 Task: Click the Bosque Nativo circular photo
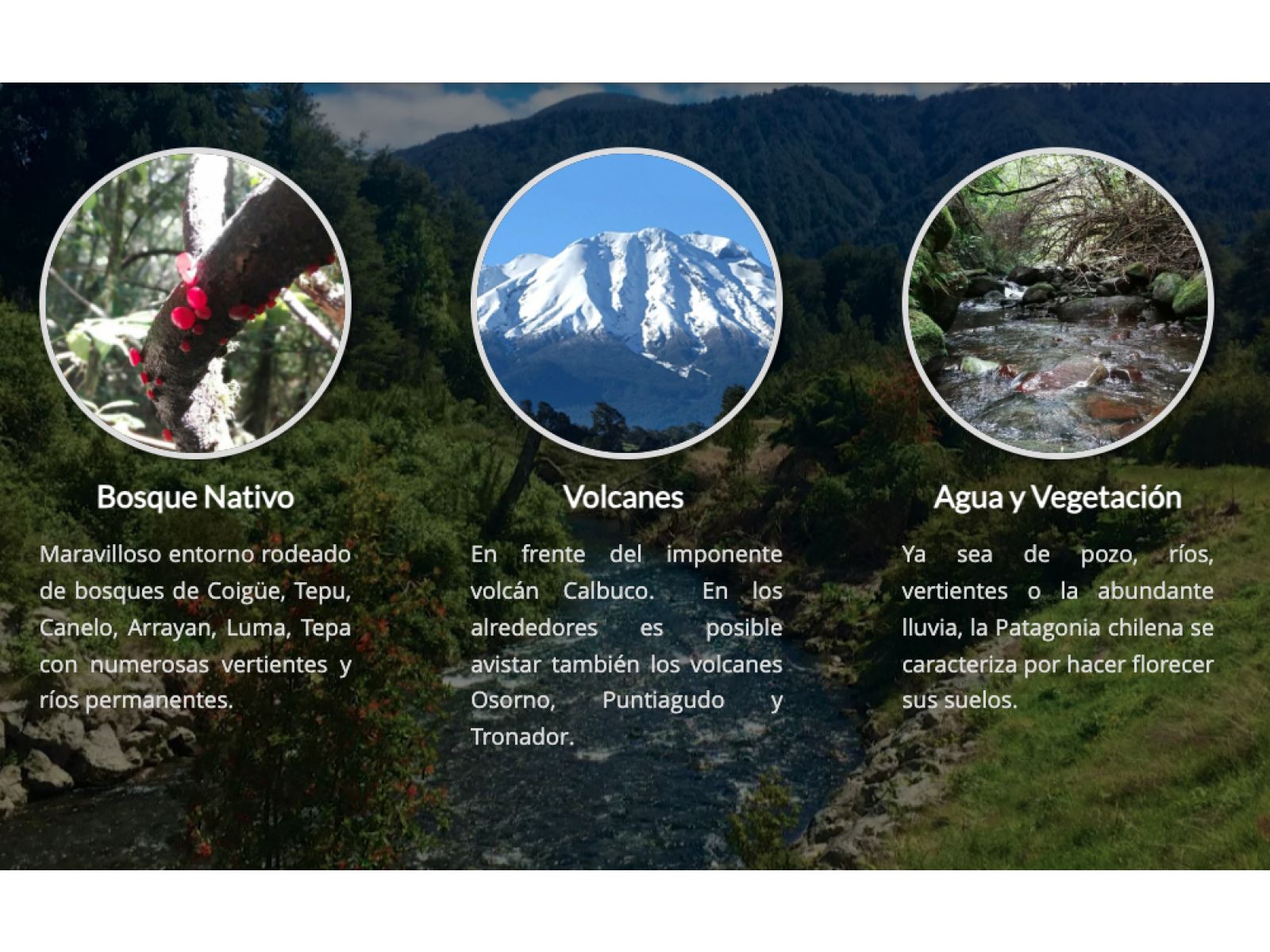click(x=195, y=303)
